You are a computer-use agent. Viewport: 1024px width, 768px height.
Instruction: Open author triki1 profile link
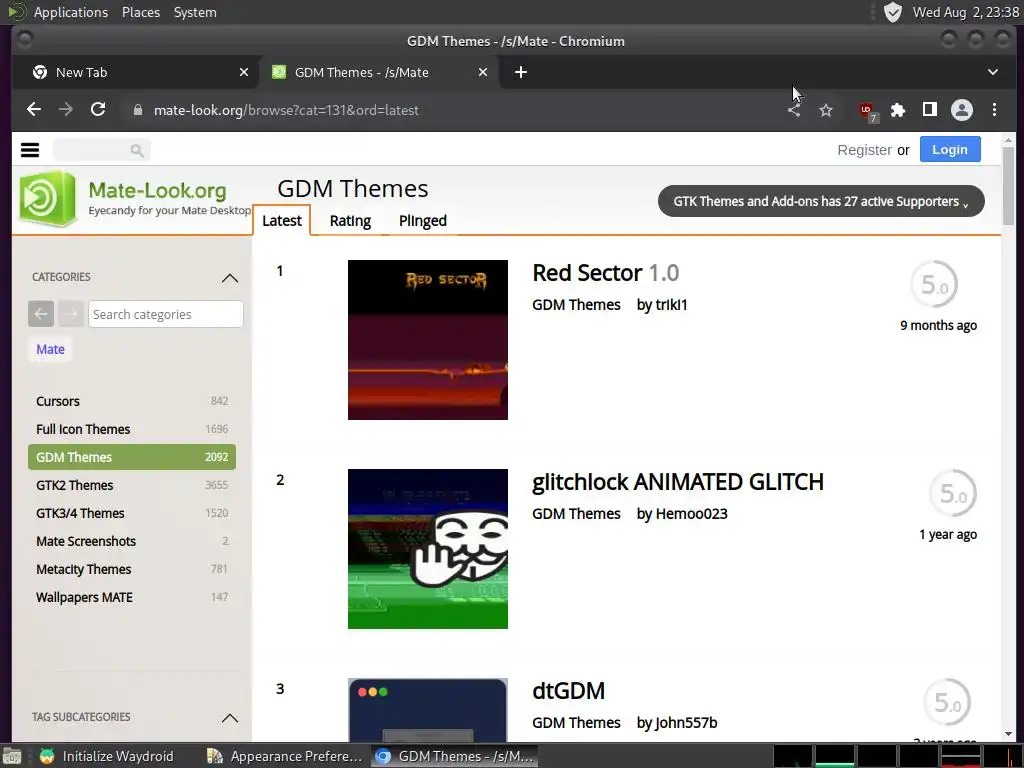671,305
